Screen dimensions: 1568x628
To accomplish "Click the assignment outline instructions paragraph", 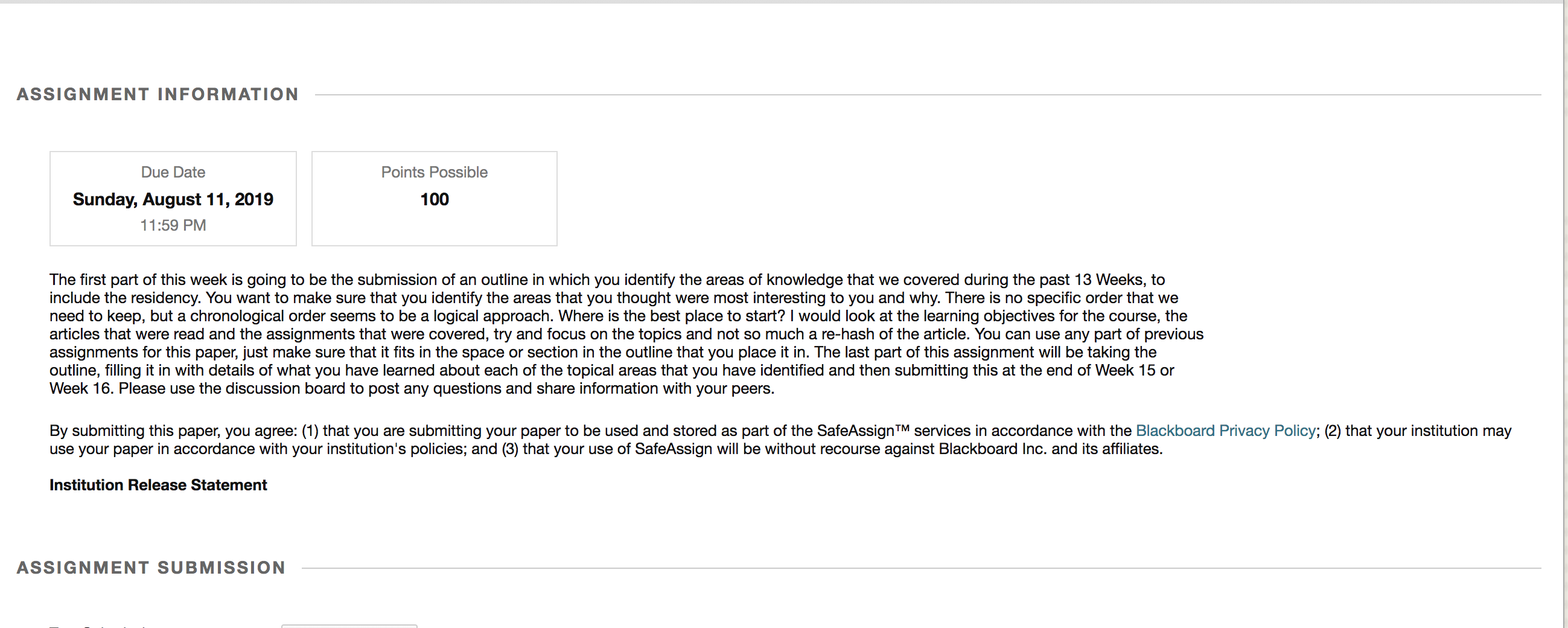I will [x=626, y=334].
